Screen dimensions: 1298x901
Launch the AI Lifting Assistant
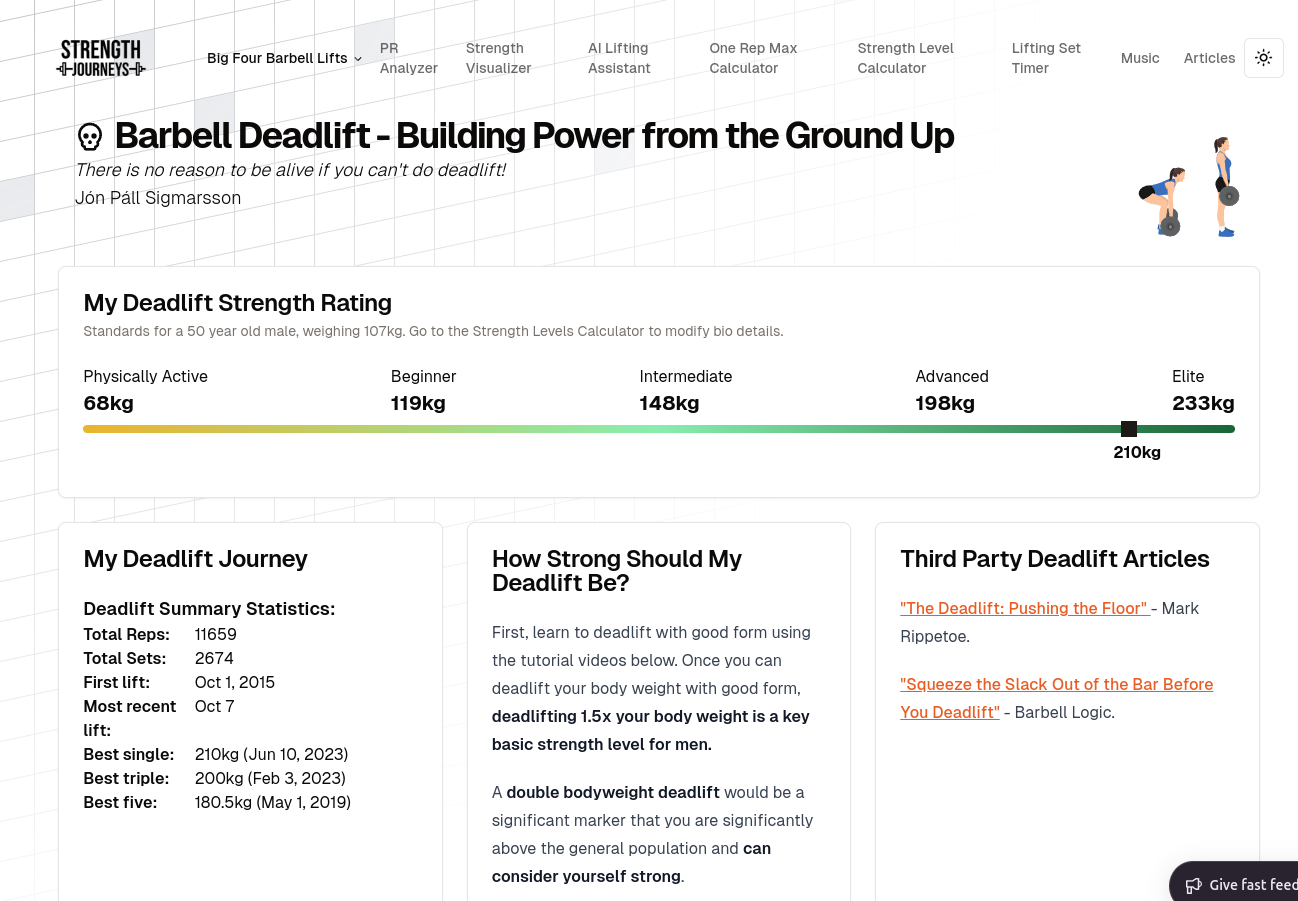tap(618, 58)
